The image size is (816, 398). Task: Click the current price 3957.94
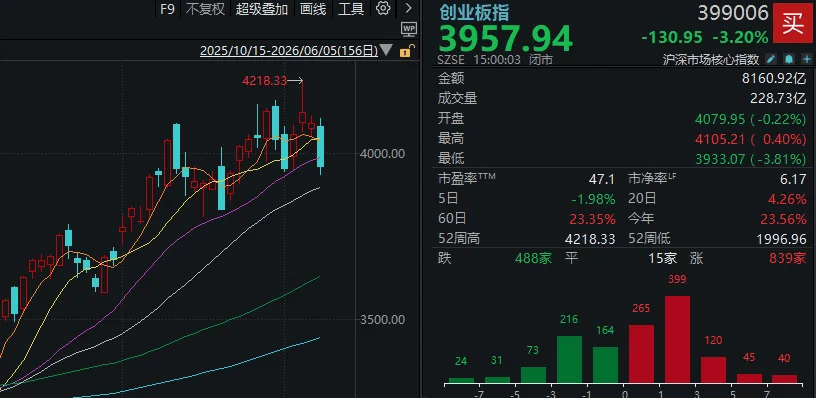pos(505,38)
